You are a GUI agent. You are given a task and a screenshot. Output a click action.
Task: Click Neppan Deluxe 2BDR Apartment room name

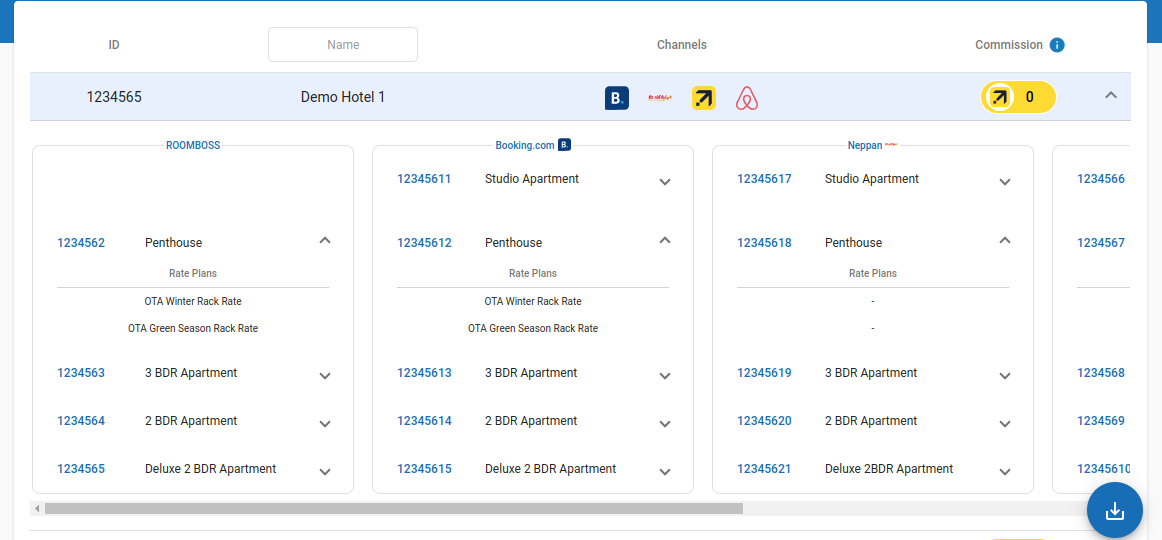[889, 469]
